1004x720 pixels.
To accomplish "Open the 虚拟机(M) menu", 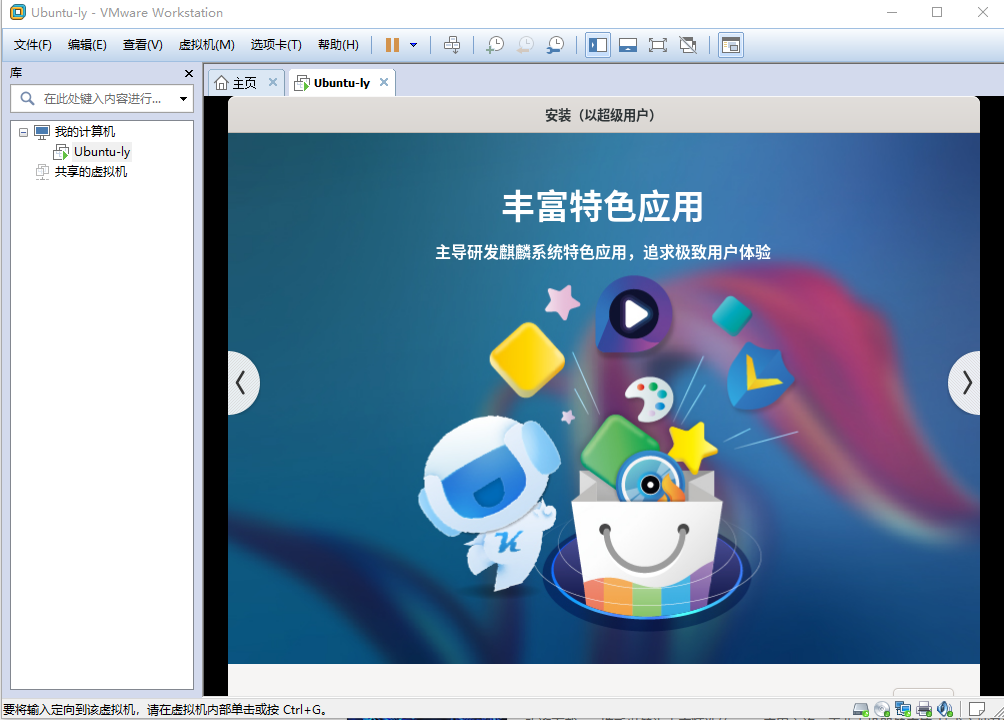I will point(206,45).
